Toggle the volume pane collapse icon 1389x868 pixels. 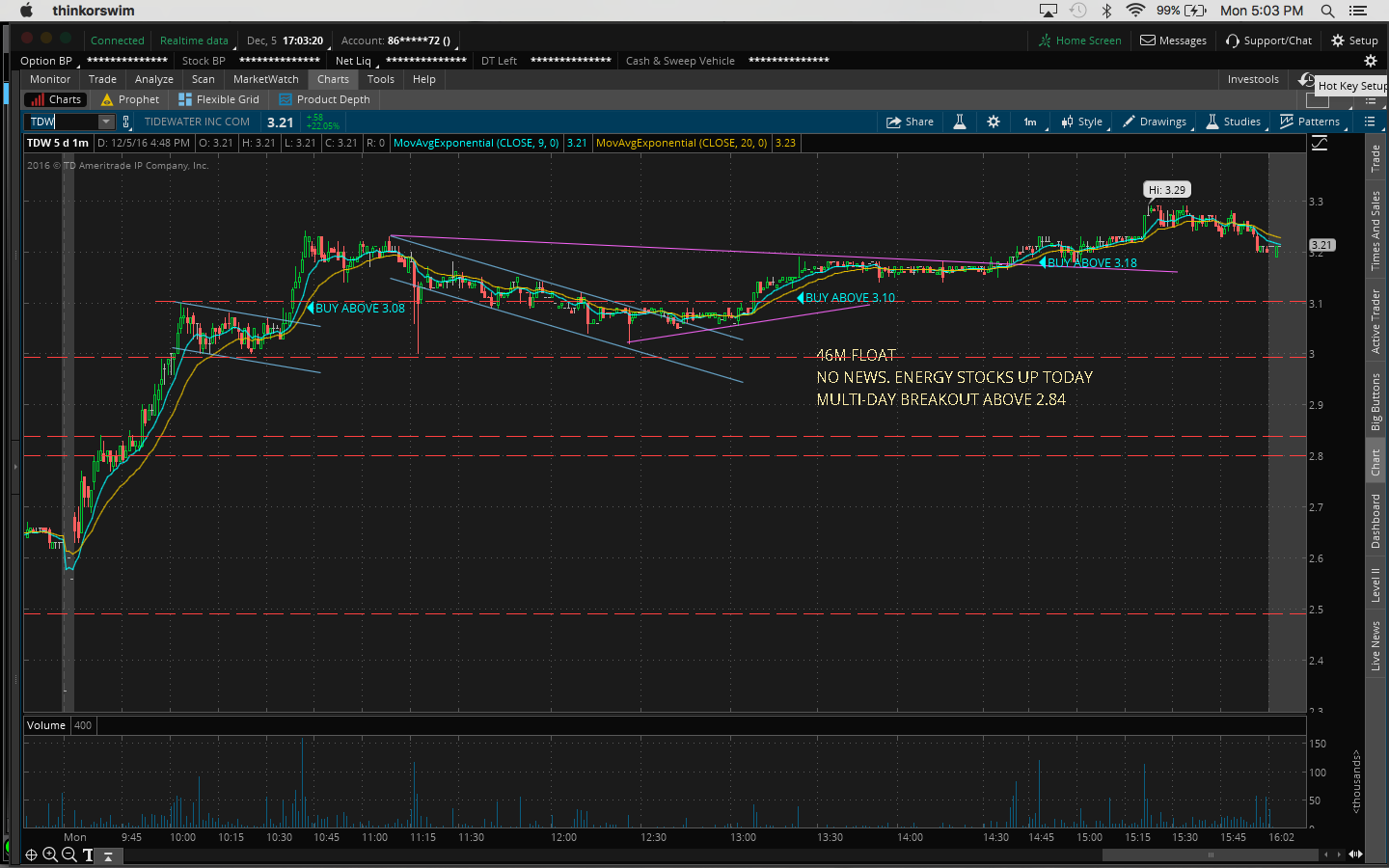[x=109, y=854]
